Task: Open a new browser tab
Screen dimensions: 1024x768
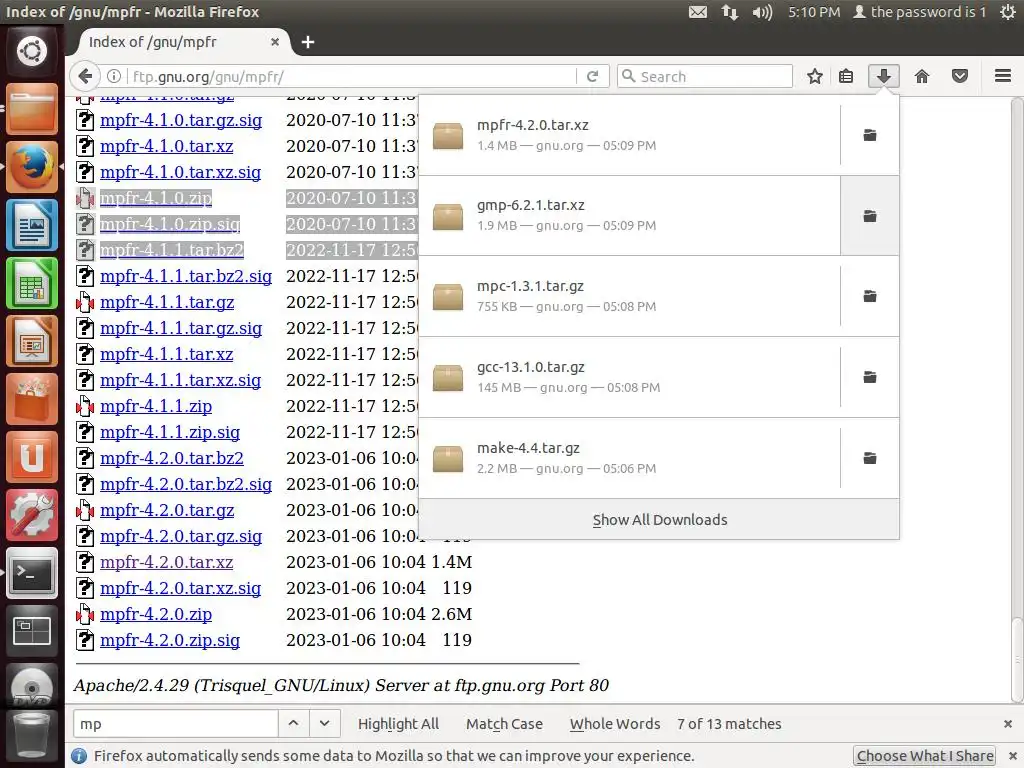Action: (x=308, y=42)
